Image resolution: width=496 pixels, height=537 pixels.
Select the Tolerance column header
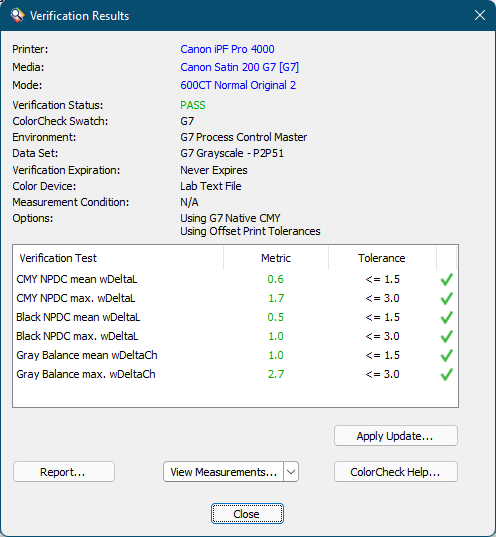[382, 258]
